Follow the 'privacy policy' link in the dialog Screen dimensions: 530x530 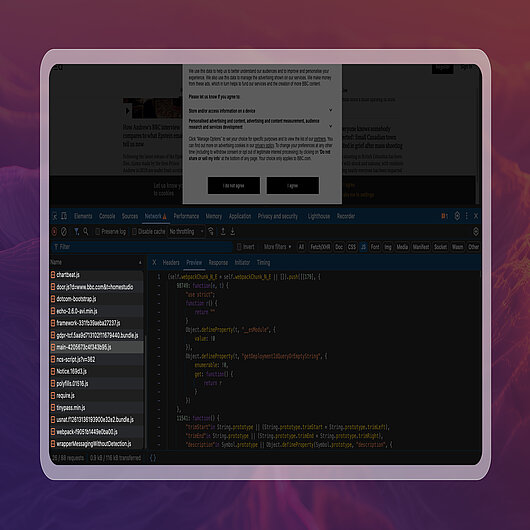click(264, 145)
